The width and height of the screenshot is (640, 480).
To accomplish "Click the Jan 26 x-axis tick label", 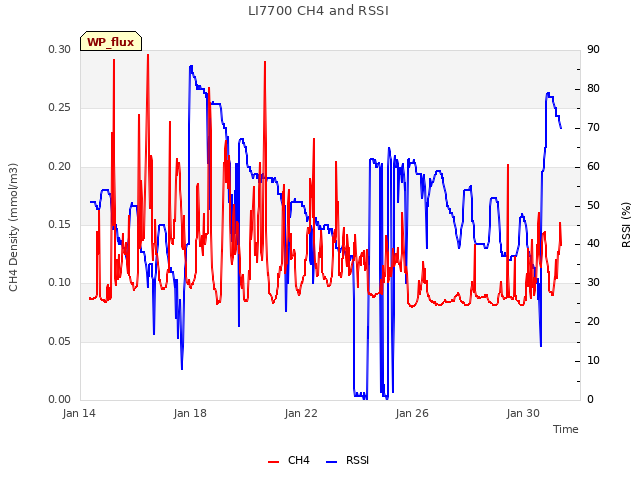I will tap(412, 413).
